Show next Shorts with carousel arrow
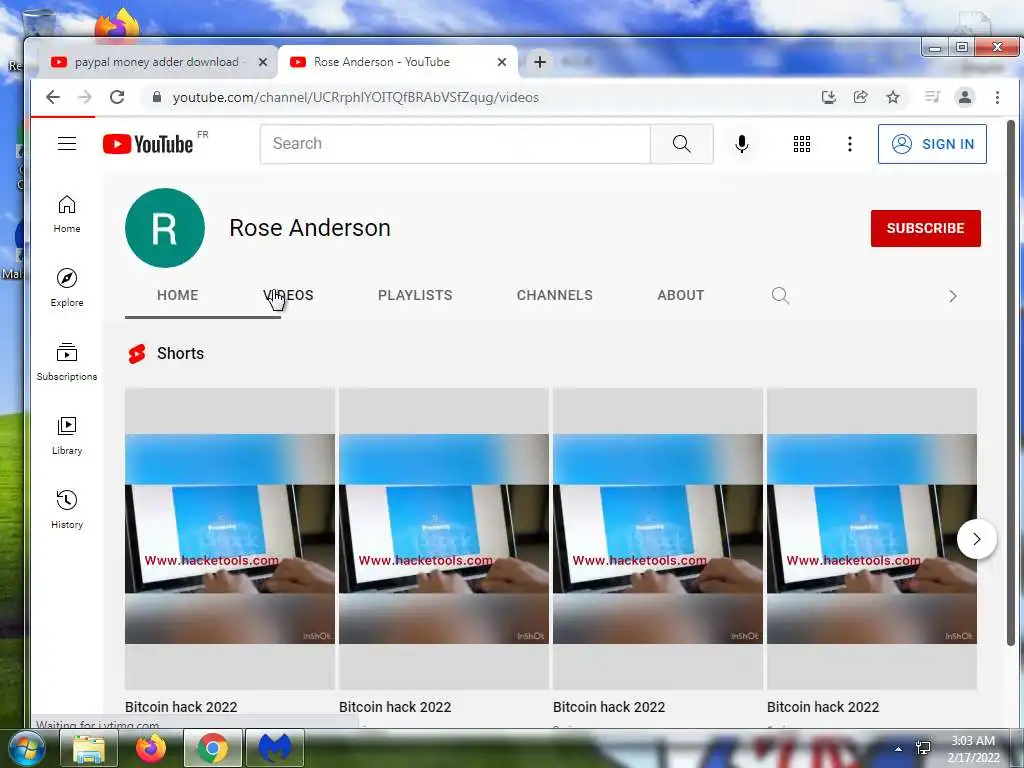Viewport: 1024px width, 768px height. tap(976, 539)
